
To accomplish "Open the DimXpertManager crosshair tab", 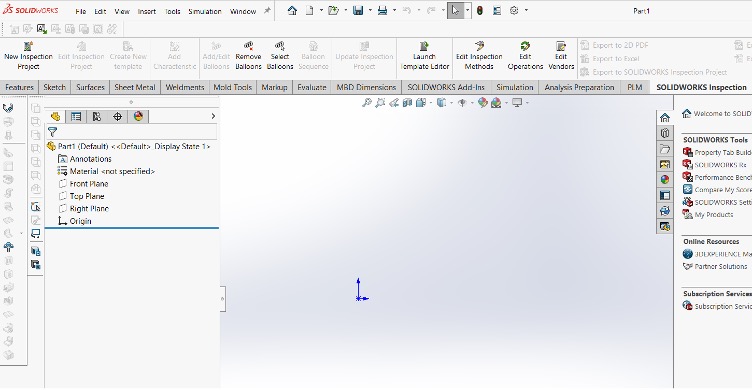I will point(117,117).
